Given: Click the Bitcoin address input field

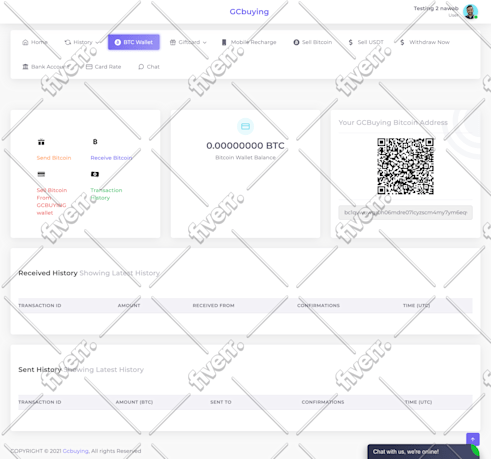Looking at the screenshot, I should [405, 213].
